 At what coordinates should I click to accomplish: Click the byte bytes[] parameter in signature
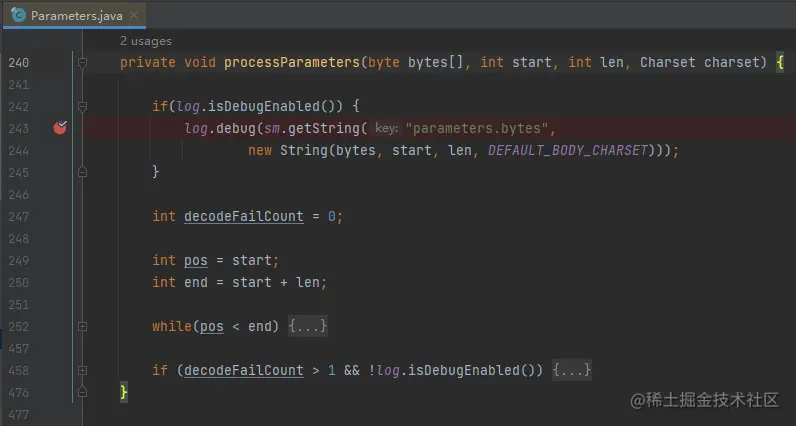tap(416, 62)
